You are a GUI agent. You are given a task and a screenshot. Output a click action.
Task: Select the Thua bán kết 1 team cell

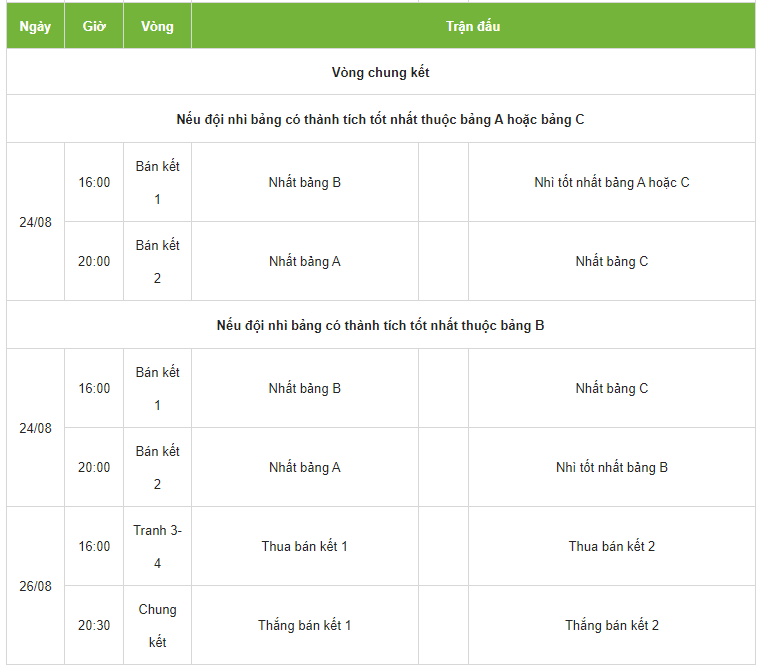pyautogui.click(x=304, y=546)
